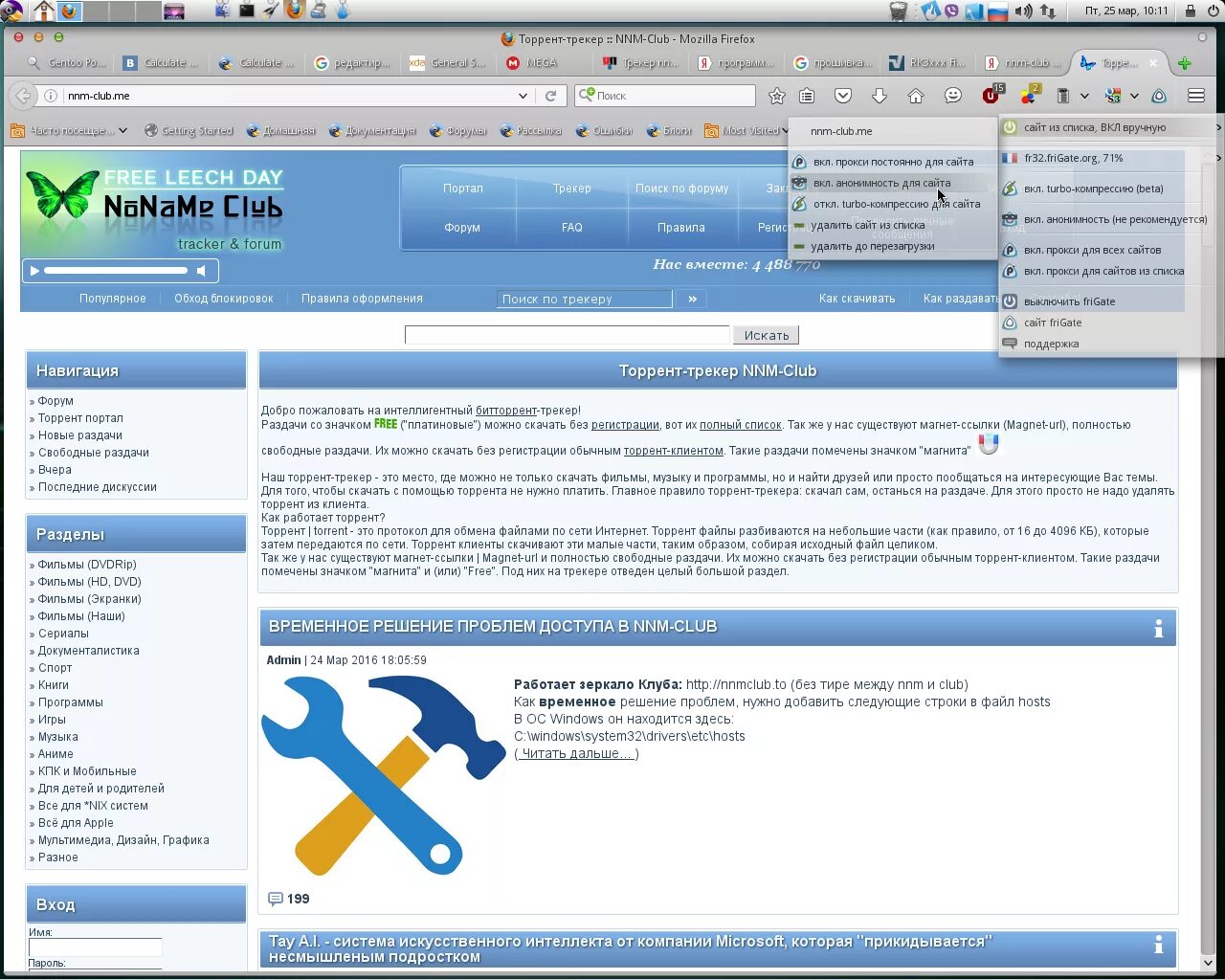The image size is (1225, 980).
Task: Disable turbo-compression for site
Action: (x=892, y=204)
